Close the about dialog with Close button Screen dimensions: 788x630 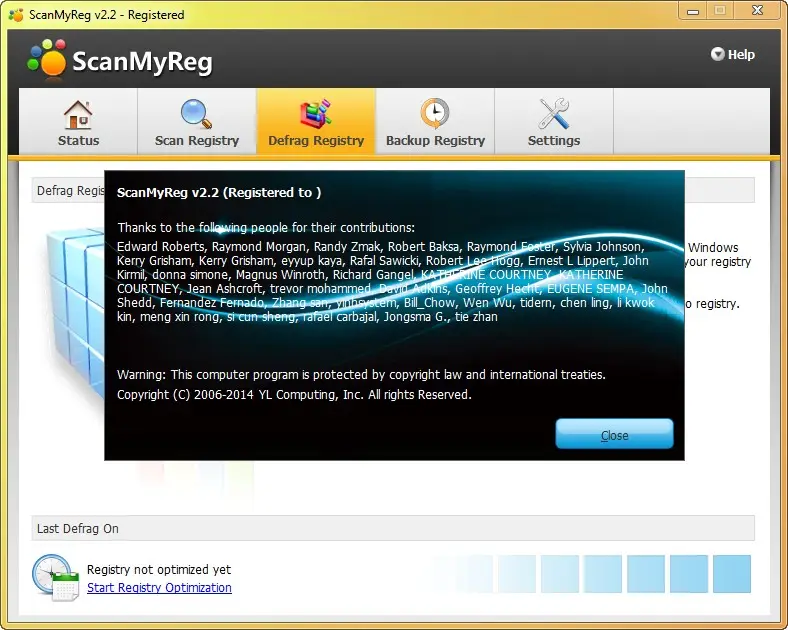click(x=614, y=434)
